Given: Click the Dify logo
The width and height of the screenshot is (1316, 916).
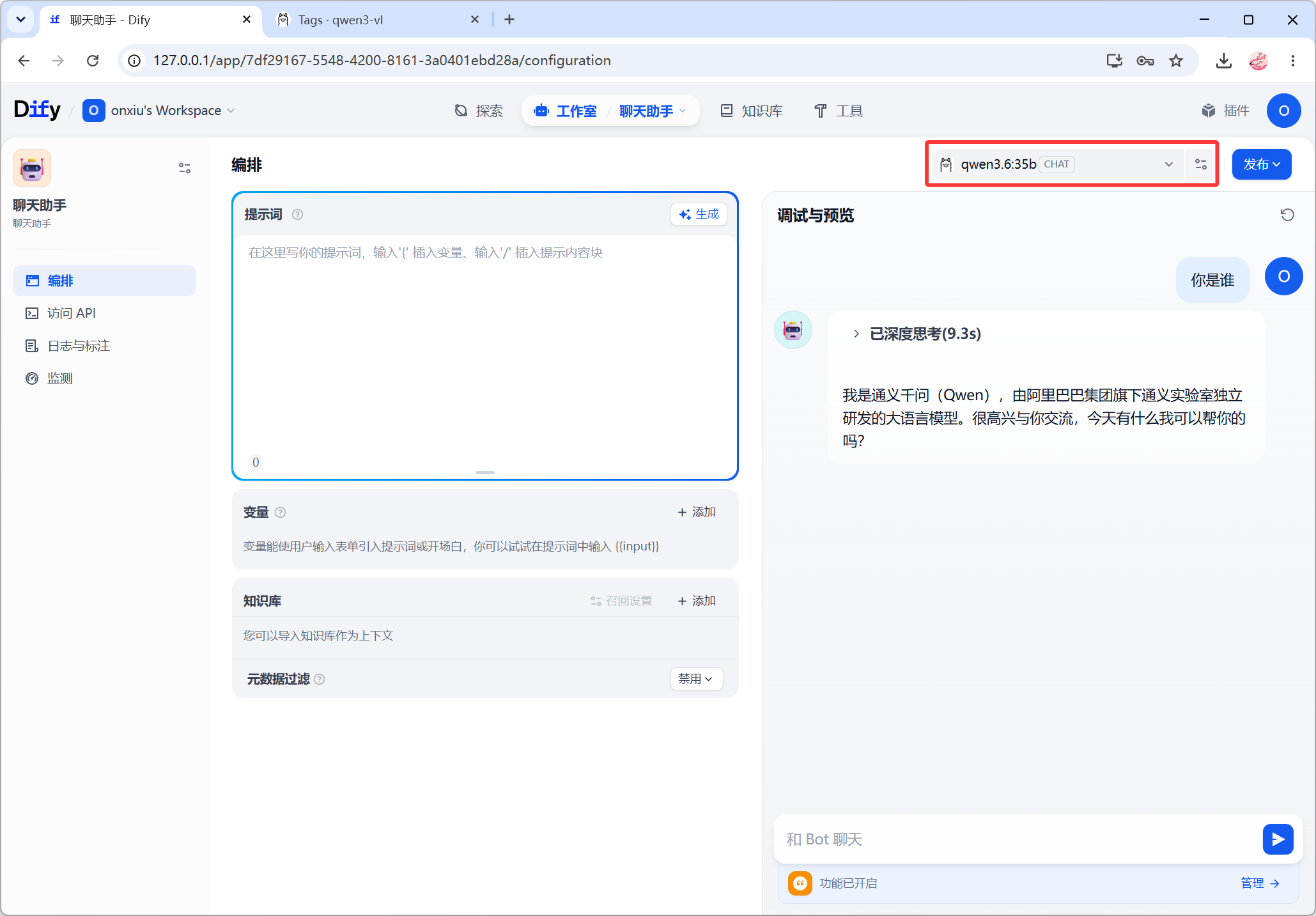Looking at the screenshot, I should (x=37, y=110).
